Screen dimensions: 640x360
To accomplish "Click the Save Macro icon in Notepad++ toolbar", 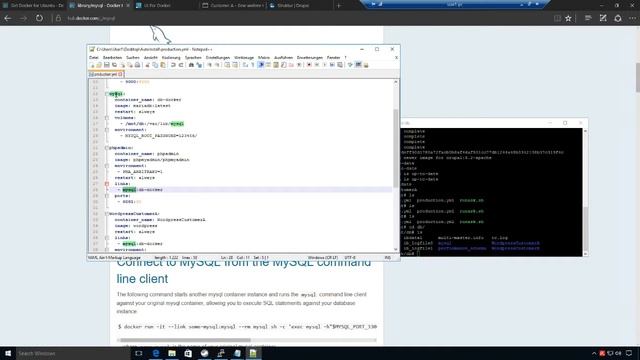I will [x=340, y=65].
